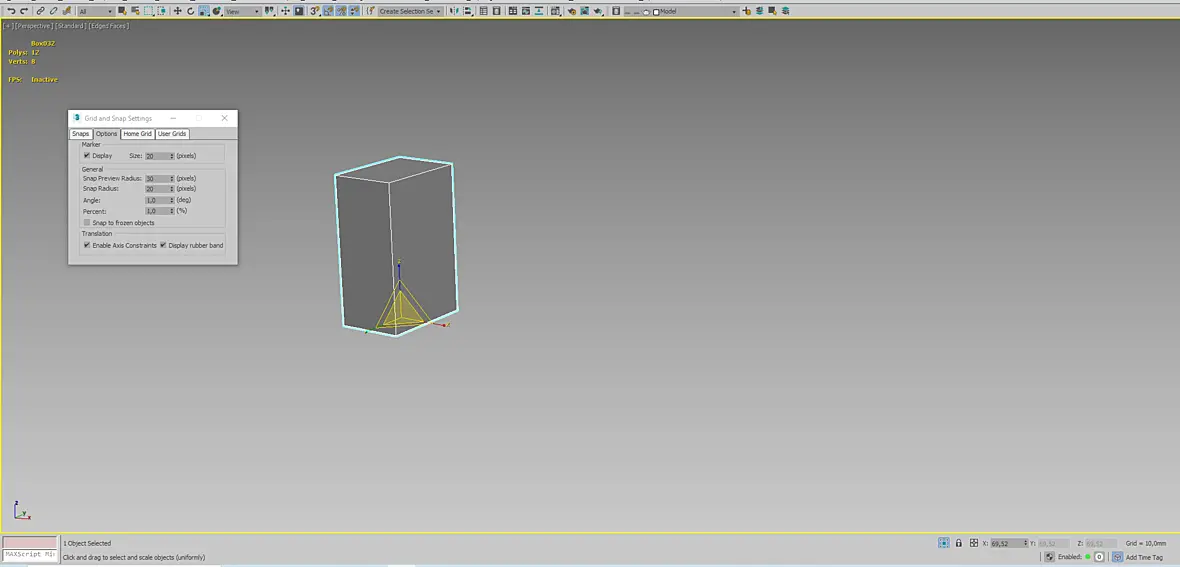This screenshot has width=1180, height=567.
Task: Click the Edged Faces viewport label
Action: pyautogui.click(x=109, y=26)
